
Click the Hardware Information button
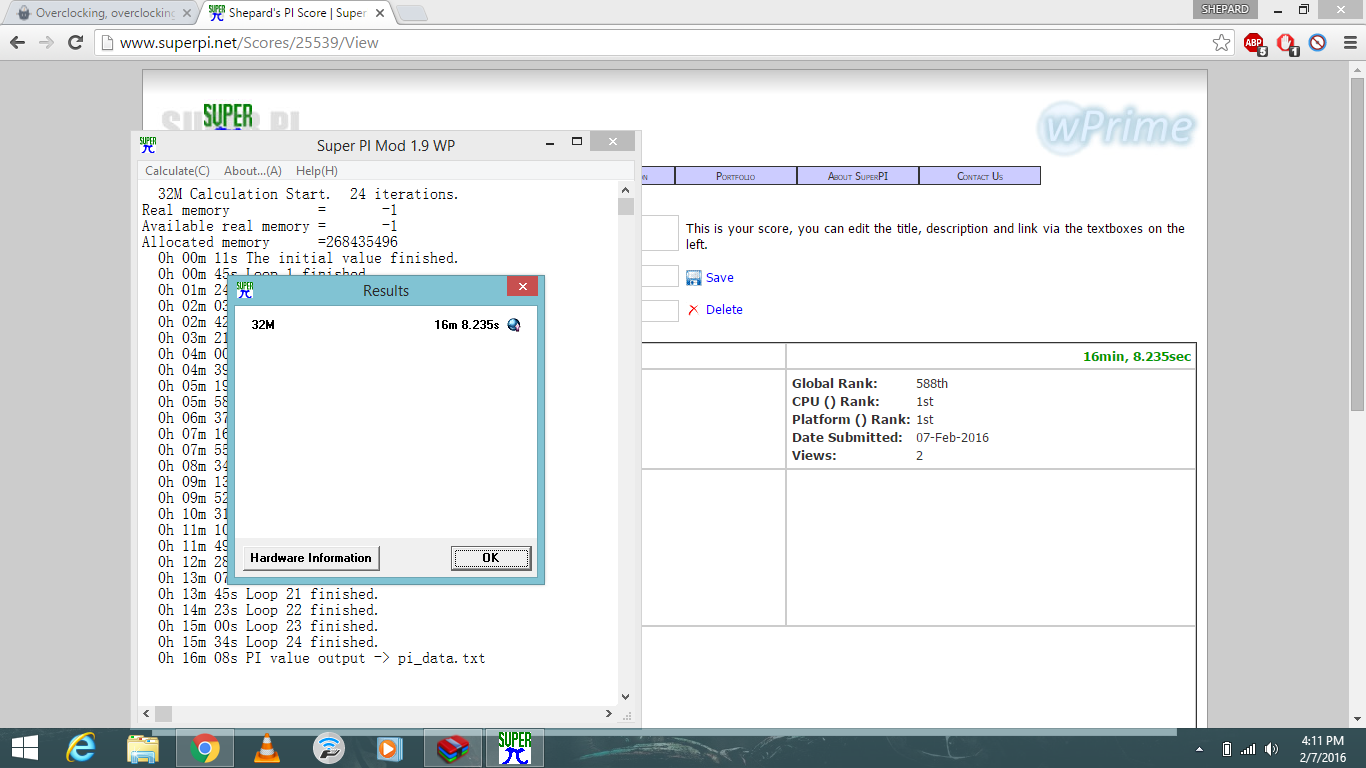[311, 558]
